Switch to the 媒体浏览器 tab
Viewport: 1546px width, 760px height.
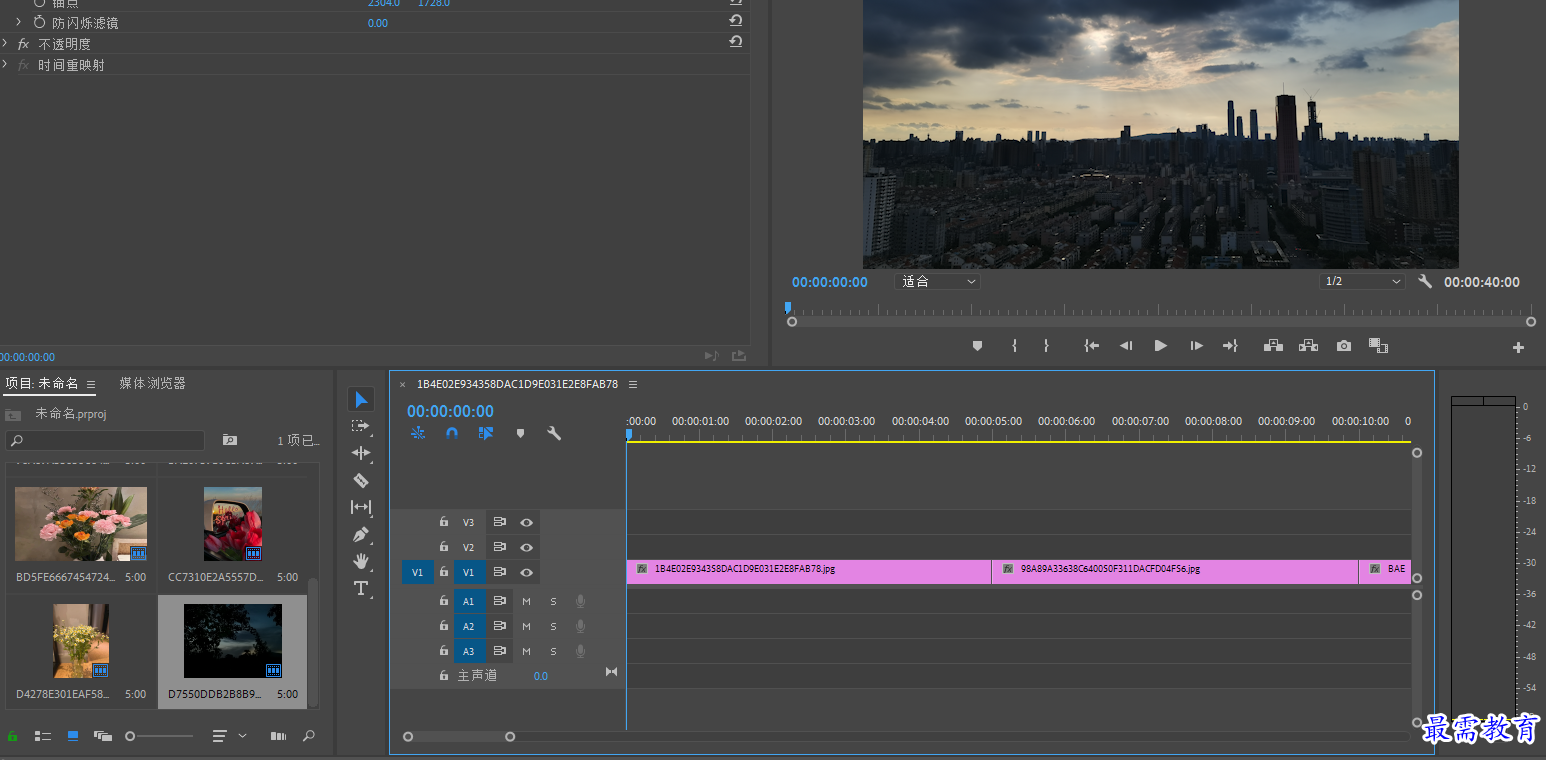pos(152,383)
